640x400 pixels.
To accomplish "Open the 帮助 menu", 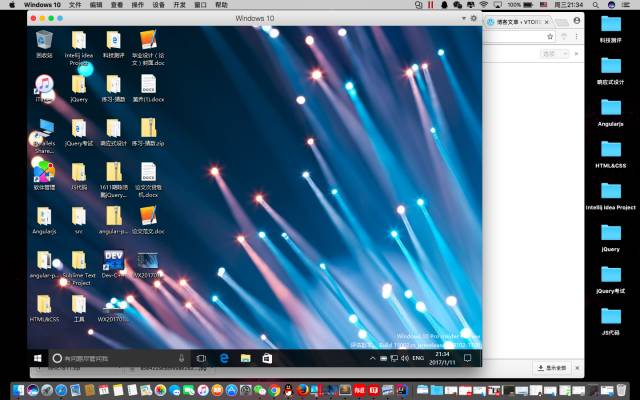I will pos(221,5).
